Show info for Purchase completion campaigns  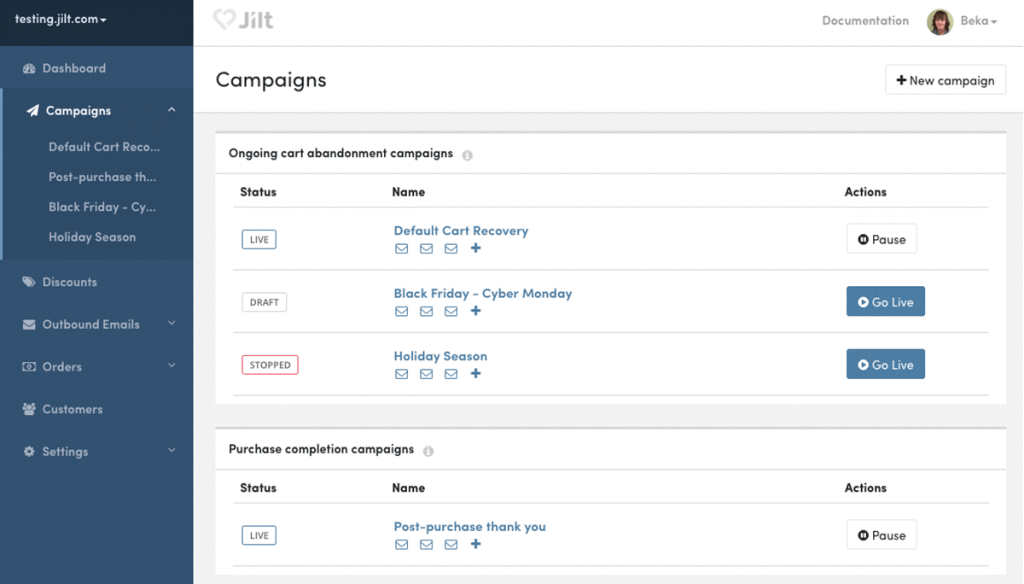click(428, 451)
